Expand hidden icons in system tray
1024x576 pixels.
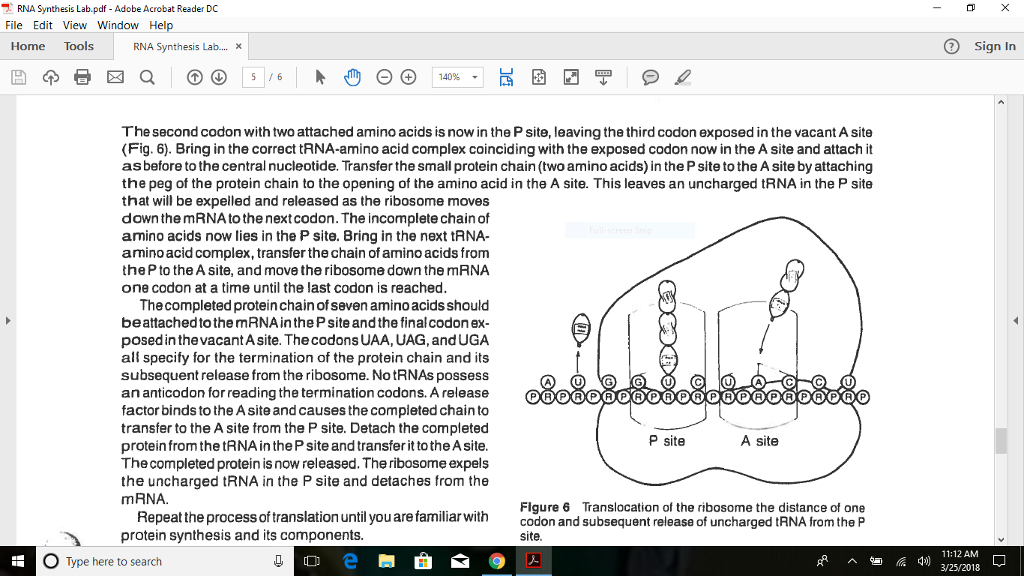pos(852,561)
